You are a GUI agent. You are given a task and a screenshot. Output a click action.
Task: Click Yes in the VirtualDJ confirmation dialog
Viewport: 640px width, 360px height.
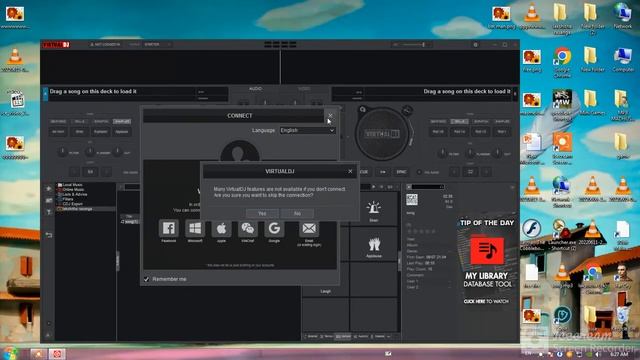pos(262,213)
